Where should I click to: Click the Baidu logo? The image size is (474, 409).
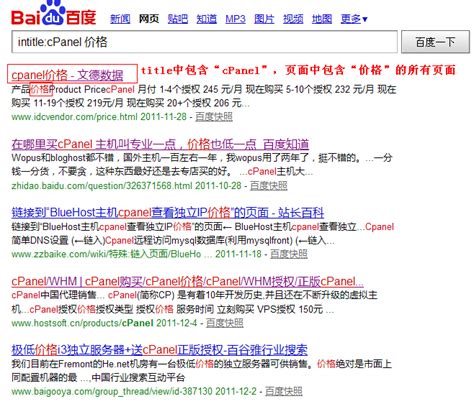tap(54, 13)
